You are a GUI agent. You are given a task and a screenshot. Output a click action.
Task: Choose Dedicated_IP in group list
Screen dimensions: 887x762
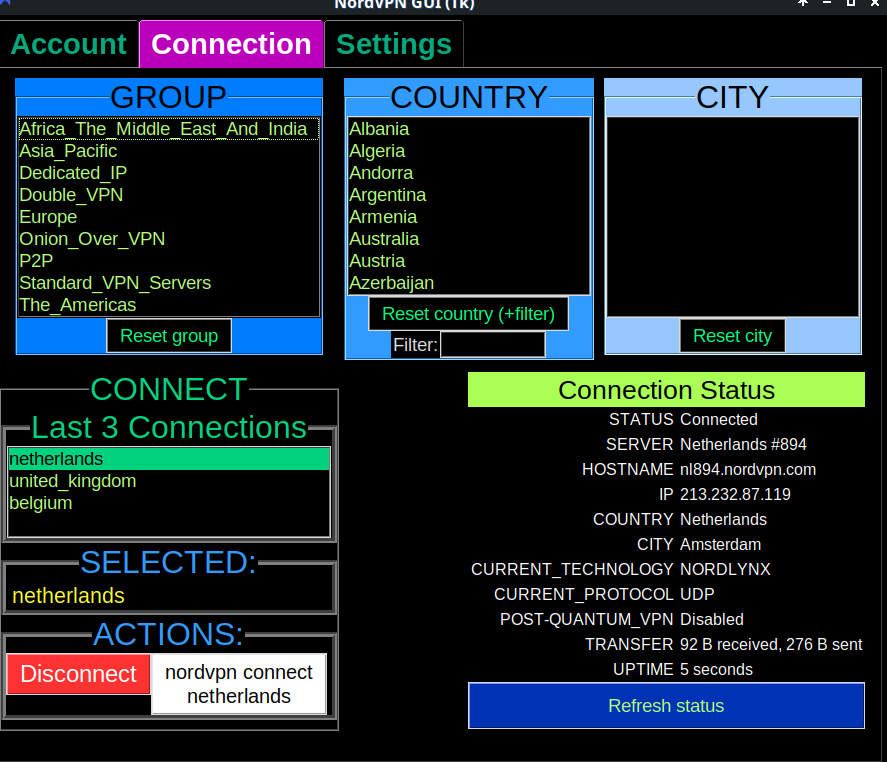pos(169,173)
